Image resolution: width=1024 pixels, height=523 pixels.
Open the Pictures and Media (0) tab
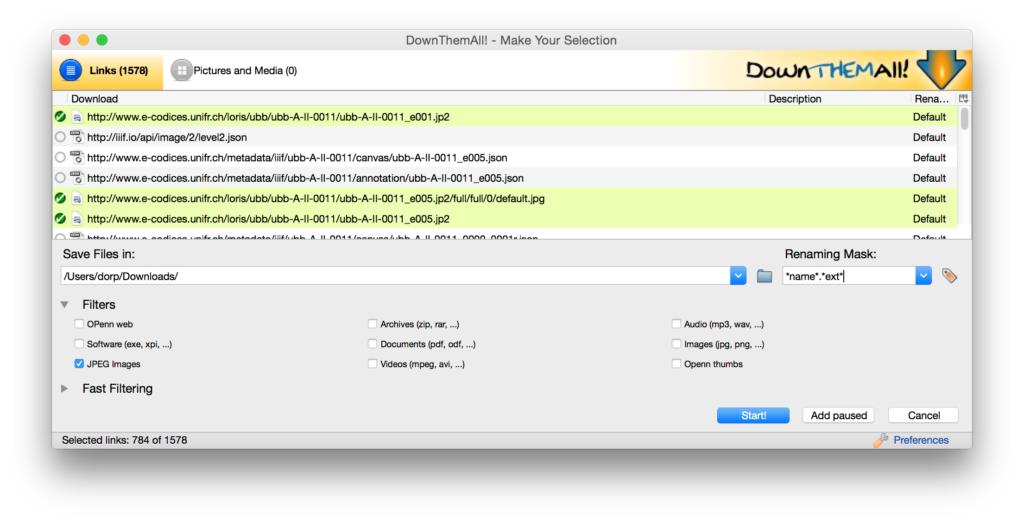click(x=234, y=71)
